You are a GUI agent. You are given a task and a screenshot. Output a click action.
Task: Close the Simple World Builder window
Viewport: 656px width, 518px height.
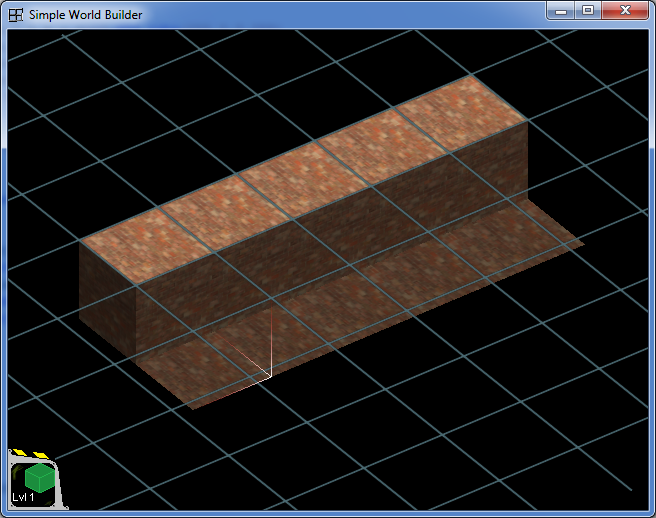pos(625,10)
